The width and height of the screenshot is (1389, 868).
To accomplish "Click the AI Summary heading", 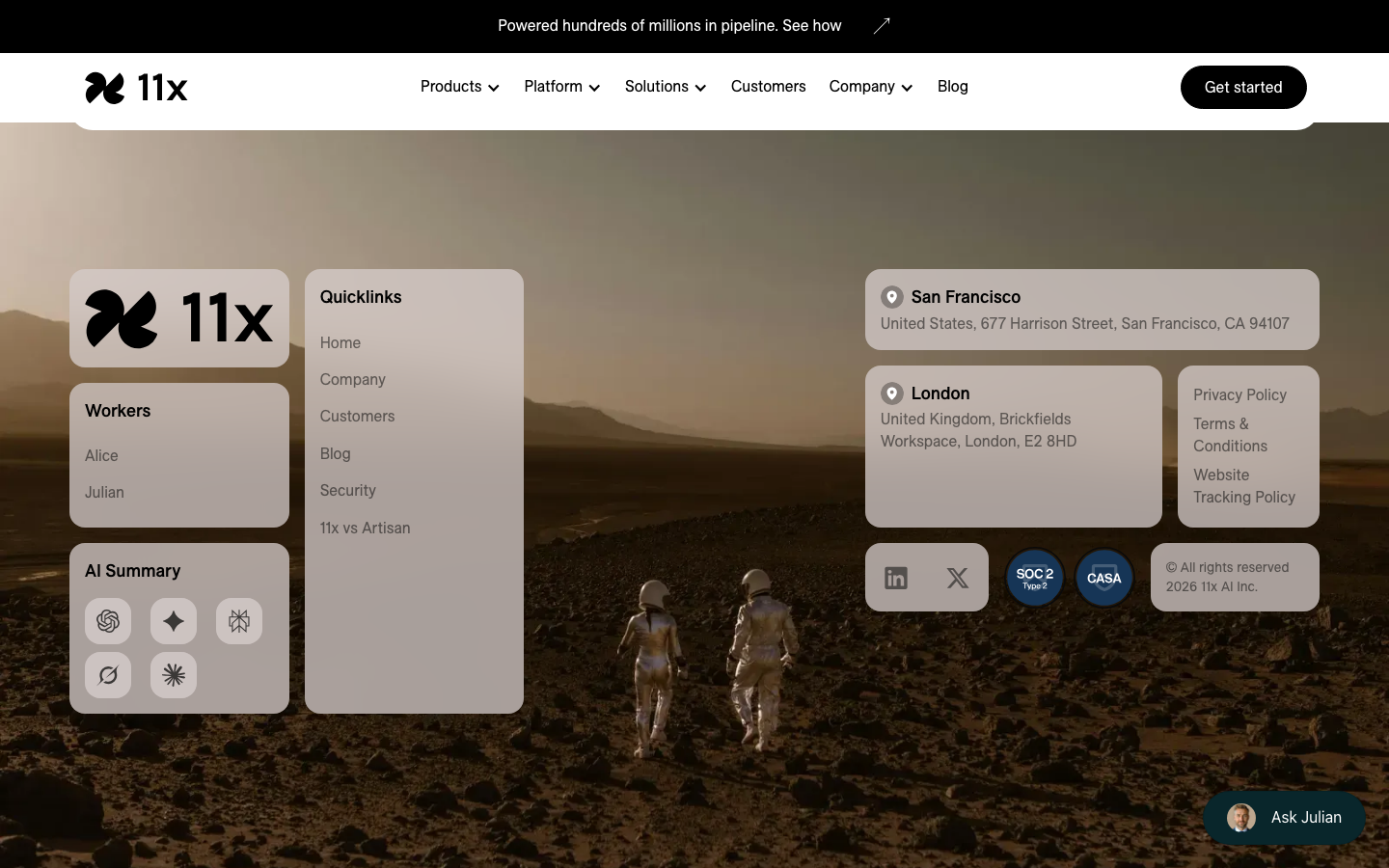I will pyautogui.click(x=133, y=571).
